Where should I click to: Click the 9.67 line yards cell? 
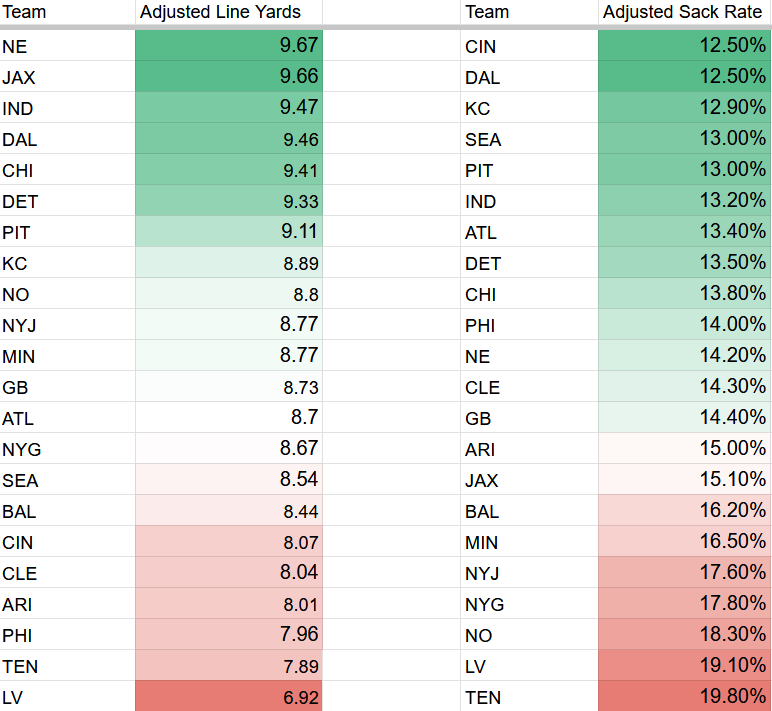(x=228, y=46)
